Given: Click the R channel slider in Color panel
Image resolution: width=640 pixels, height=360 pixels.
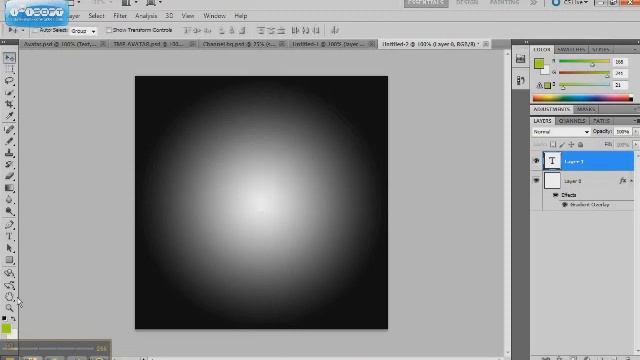Looking at the screenshot, I should point(584,62).
